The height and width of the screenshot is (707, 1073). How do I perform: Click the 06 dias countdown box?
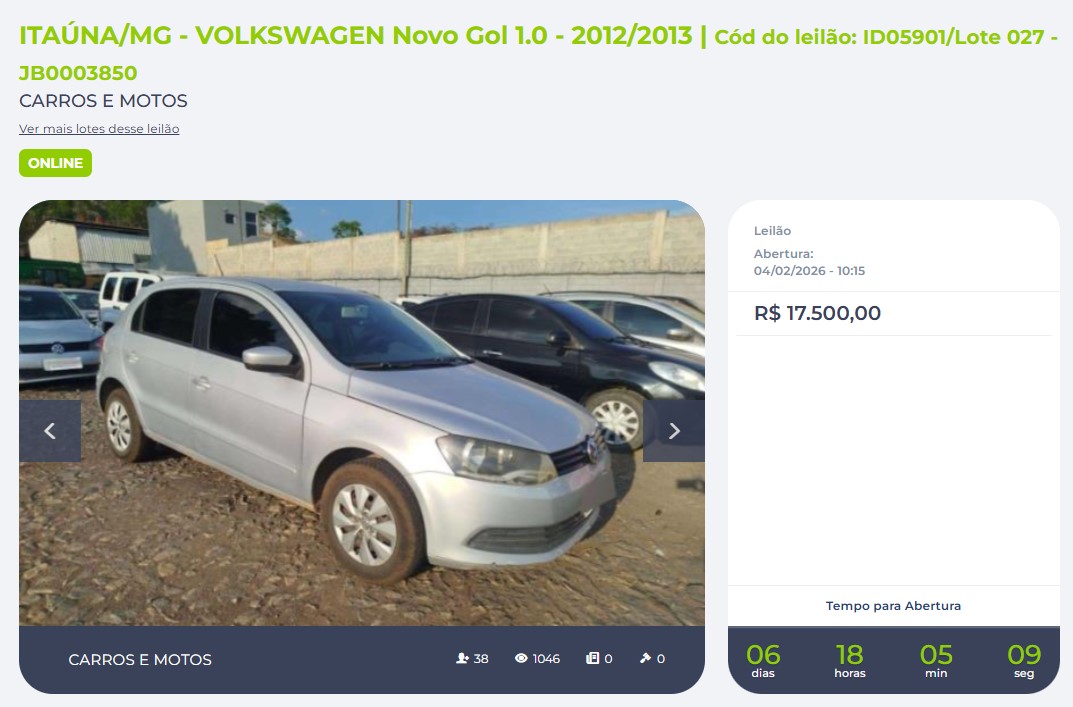tap(763, 660)
